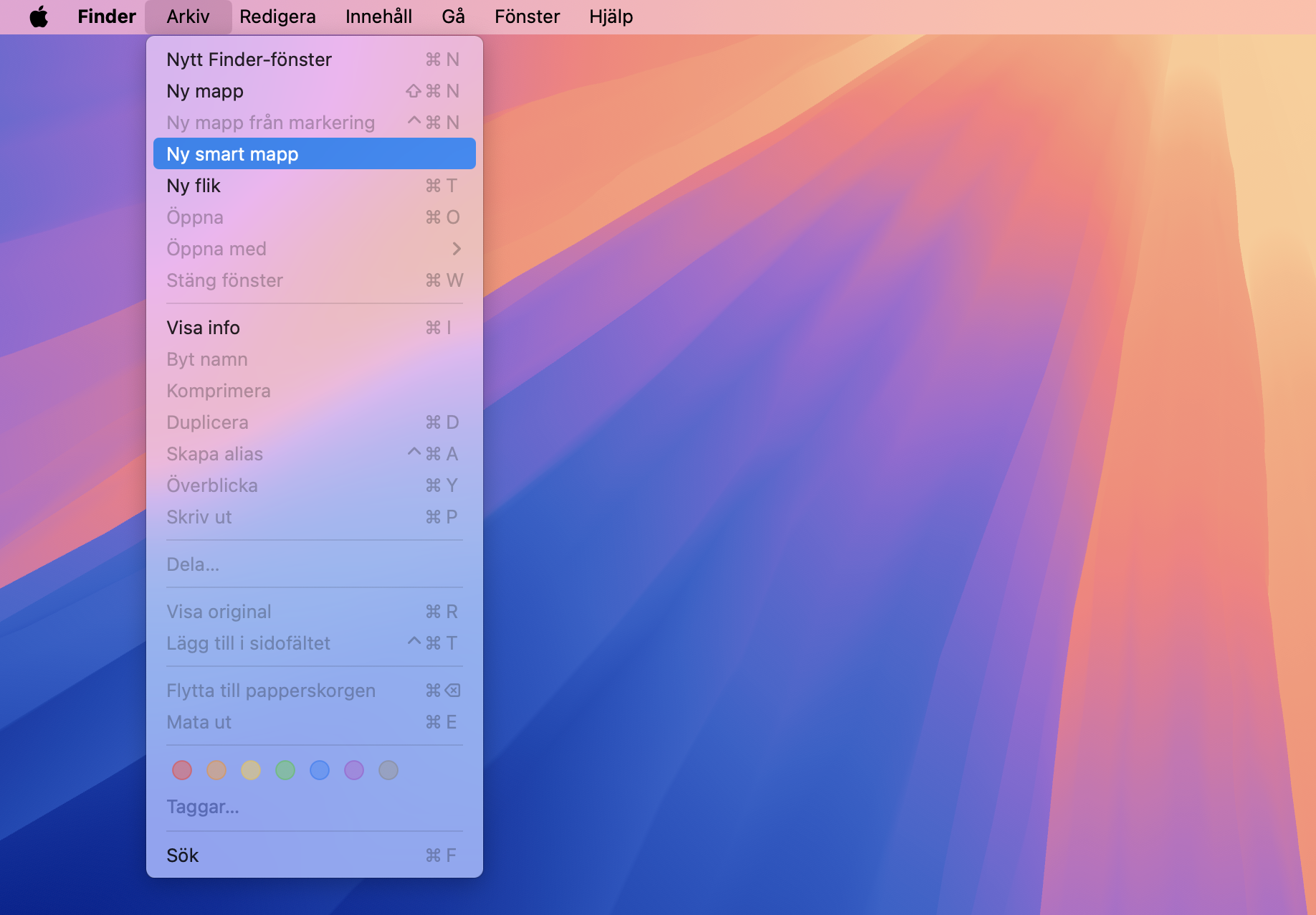Viewport: 1316px width, 915px height.
Task: Select Ny mapp menu entry
Action: (x=315, y=91)
